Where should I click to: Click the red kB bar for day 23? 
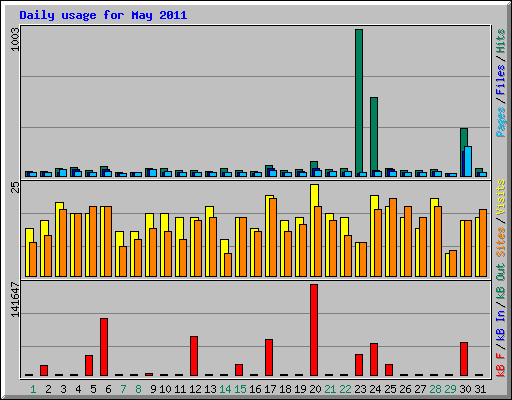(x=359, y=365)
